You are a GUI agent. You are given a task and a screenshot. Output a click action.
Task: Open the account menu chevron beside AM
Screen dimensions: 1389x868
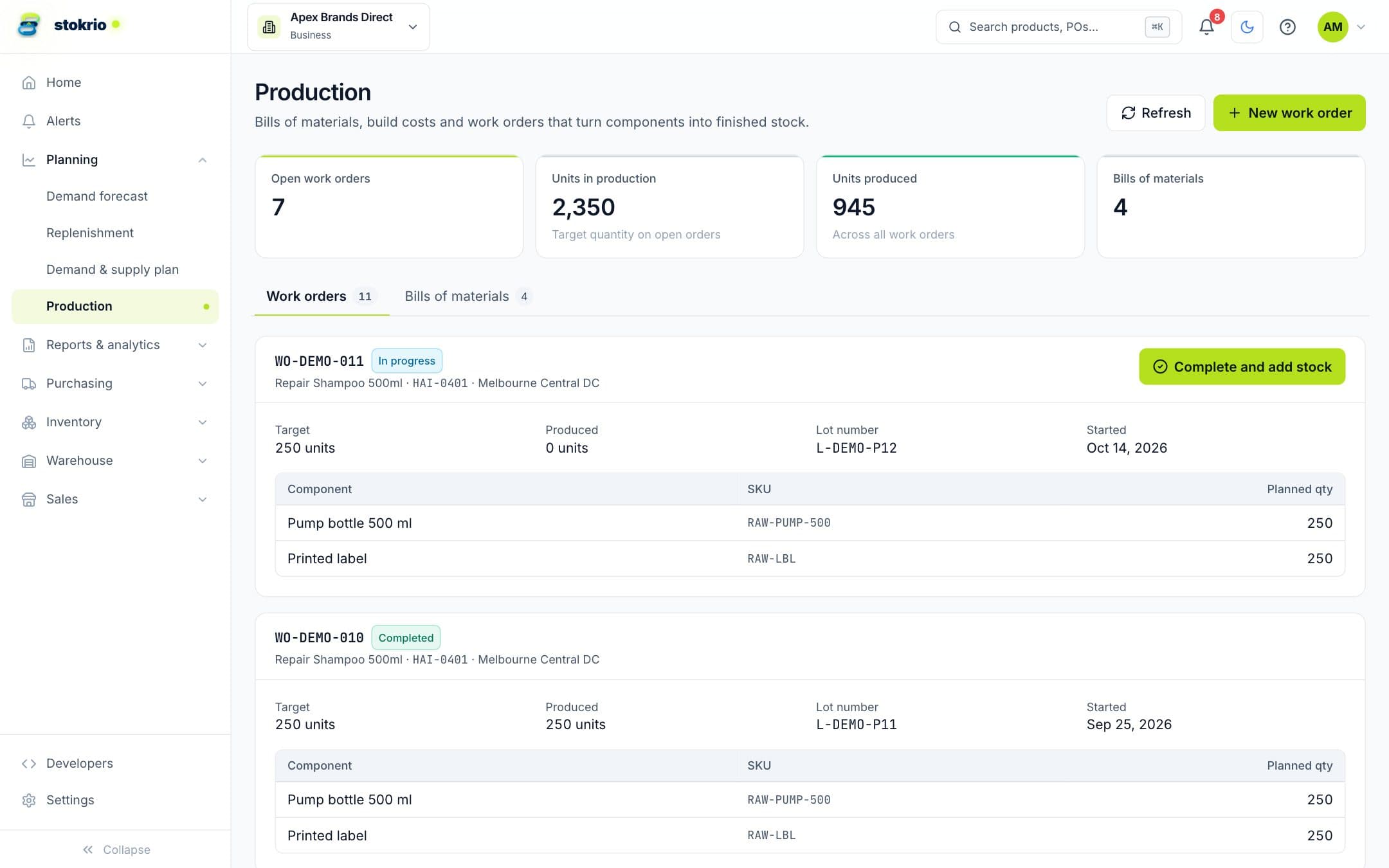(x=1361, y=27)
